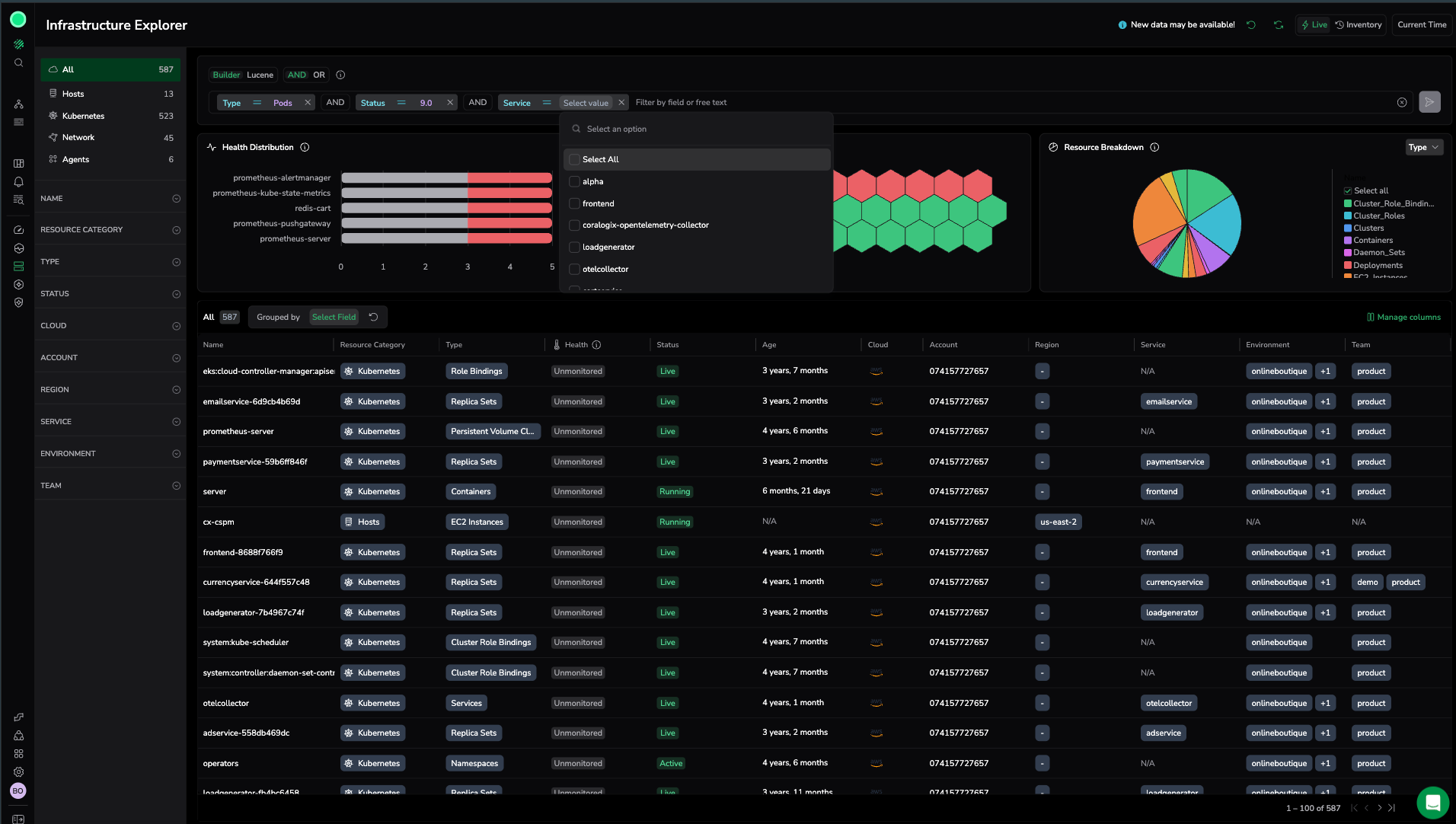
Task: Reset the Grouped by field icon
Action: coord(374,318)
